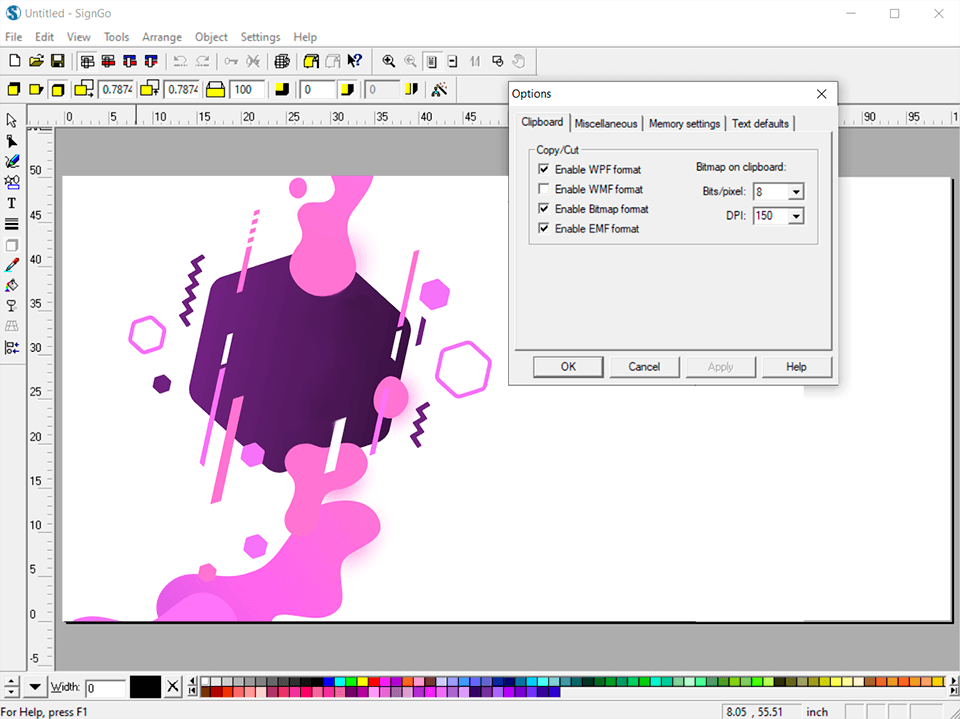Open a file with the open folder icon

pos(35,61)
